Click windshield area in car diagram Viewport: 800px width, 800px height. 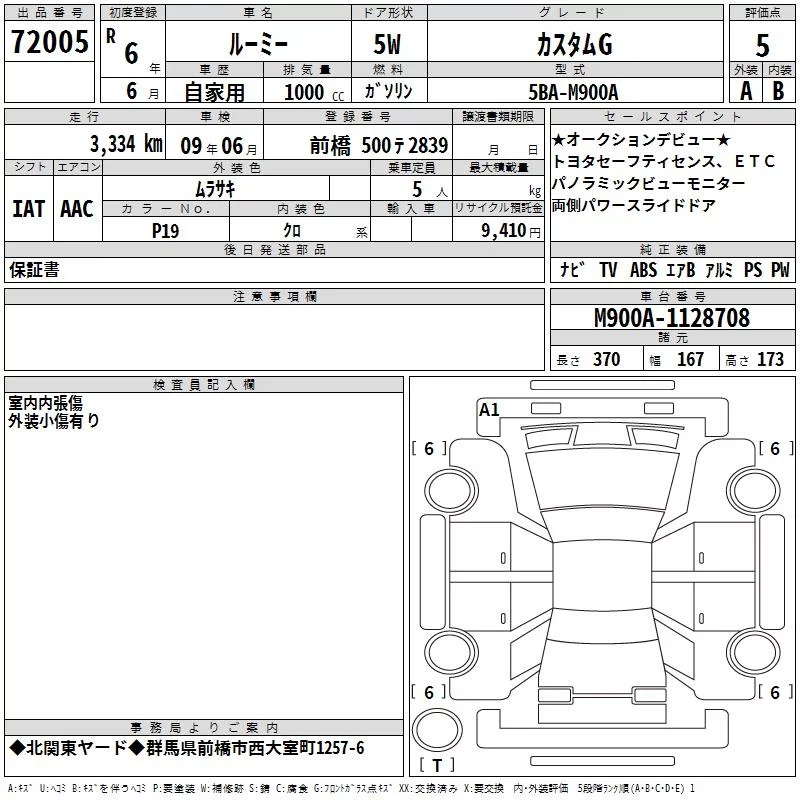click(x=602, y=480)
